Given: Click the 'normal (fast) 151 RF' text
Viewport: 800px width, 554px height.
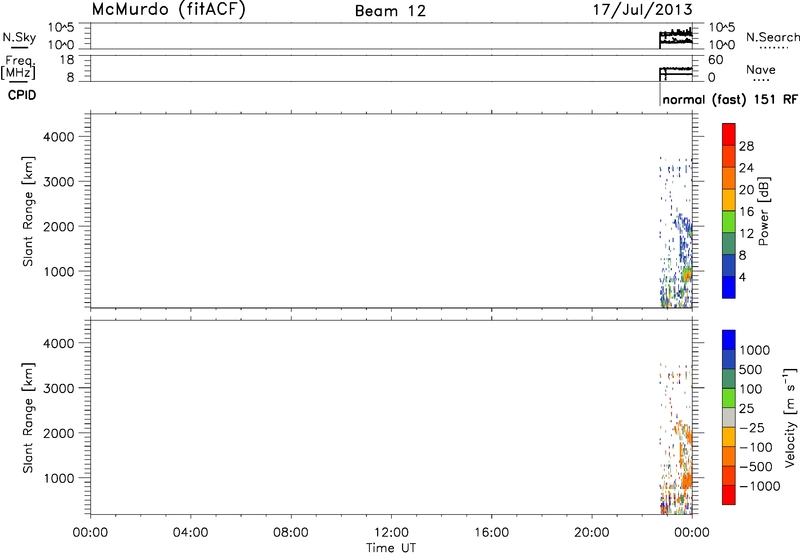Looking at the screenshot, I should point(730,99).
